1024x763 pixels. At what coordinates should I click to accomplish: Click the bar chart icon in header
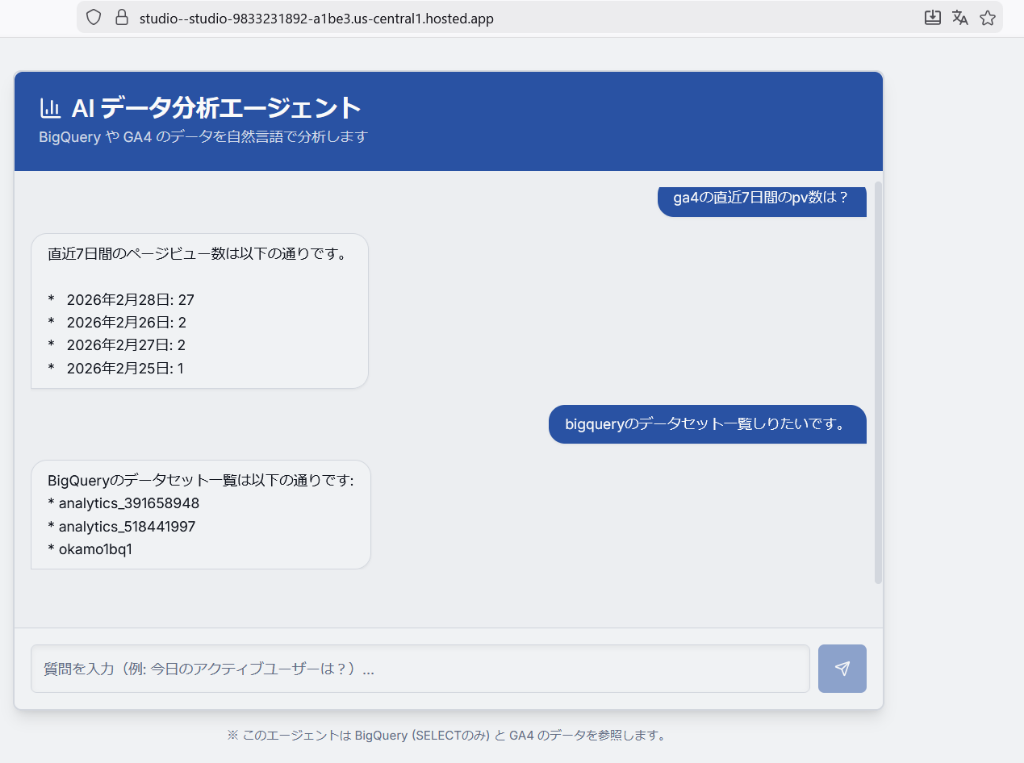(50, 108)
